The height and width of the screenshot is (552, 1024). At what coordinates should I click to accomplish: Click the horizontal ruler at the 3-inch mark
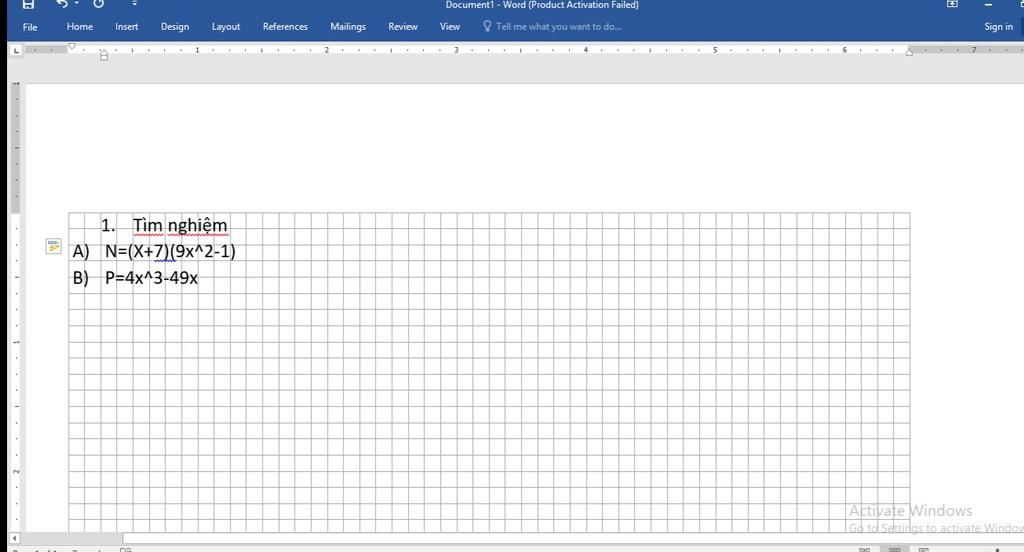[456, 50]
